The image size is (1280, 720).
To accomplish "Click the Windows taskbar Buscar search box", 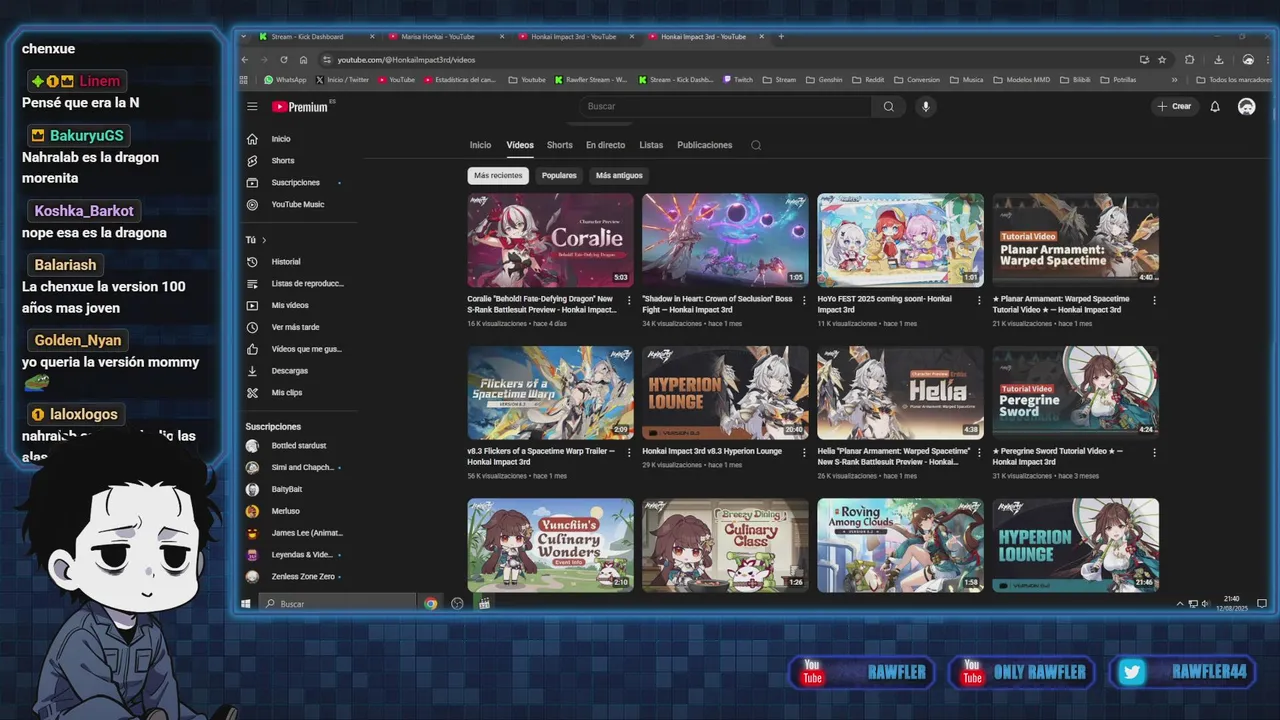I will coord(337,604).
